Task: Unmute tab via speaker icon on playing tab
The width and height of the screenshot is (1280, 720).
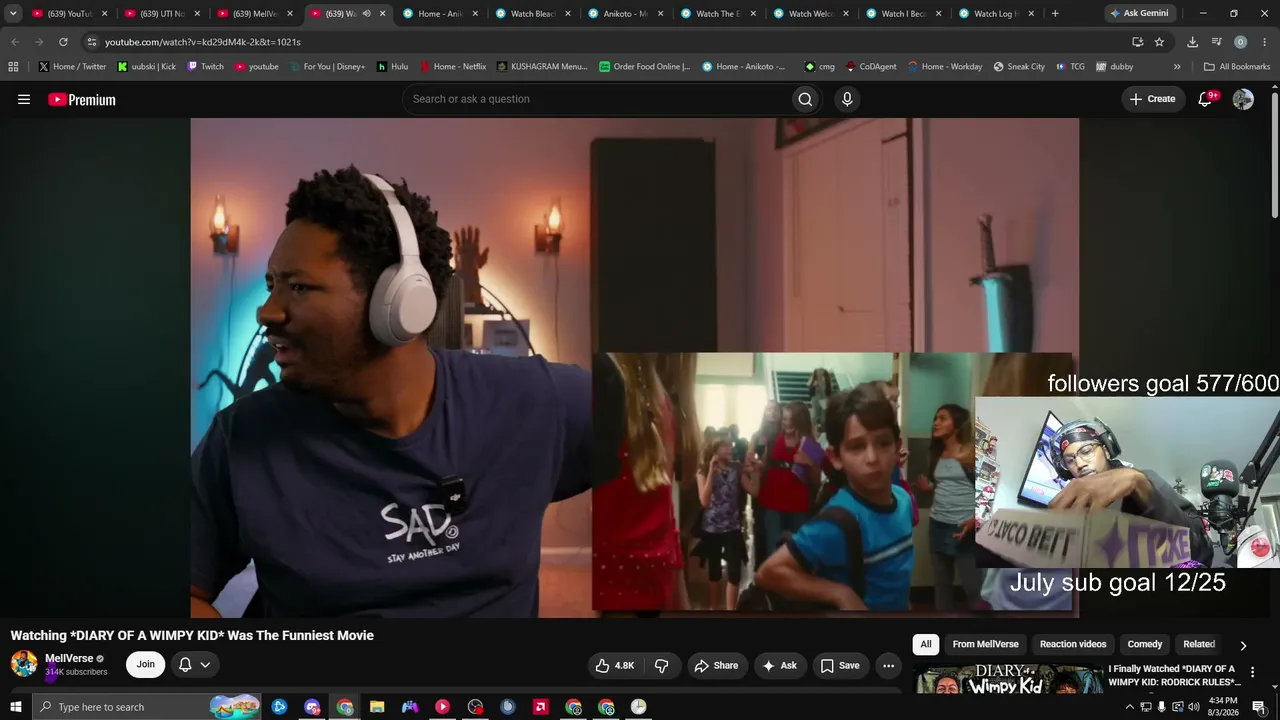Action: (366, 14)
